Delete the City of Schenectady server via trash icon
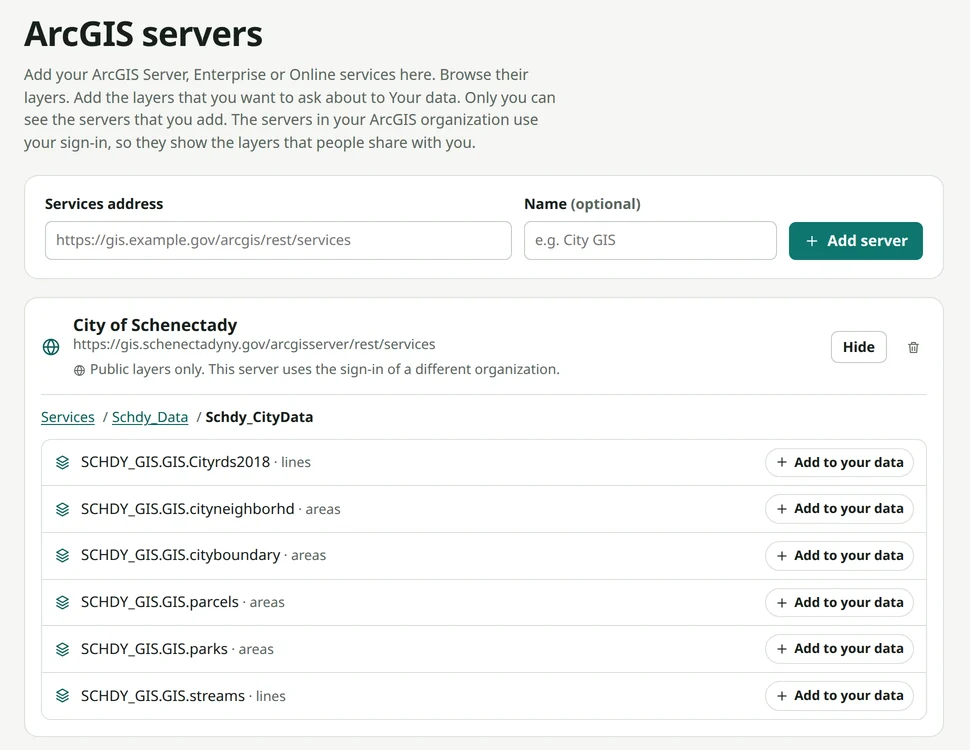The image size is (970, 750). click(x=913, y=347)
